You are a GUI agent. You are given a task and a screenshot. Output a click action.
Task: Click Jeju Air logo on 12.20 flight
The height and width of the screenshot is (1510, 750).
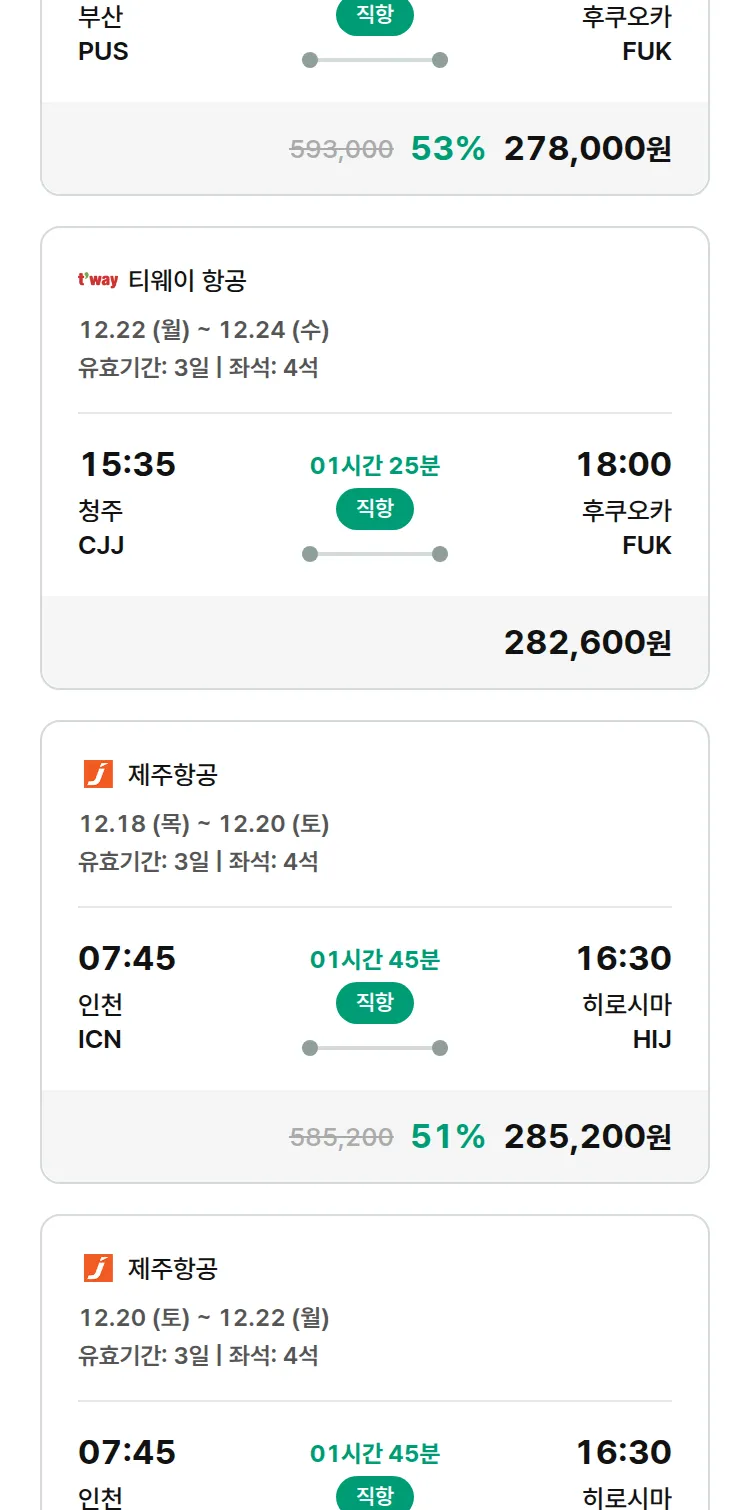(98, 1268)
